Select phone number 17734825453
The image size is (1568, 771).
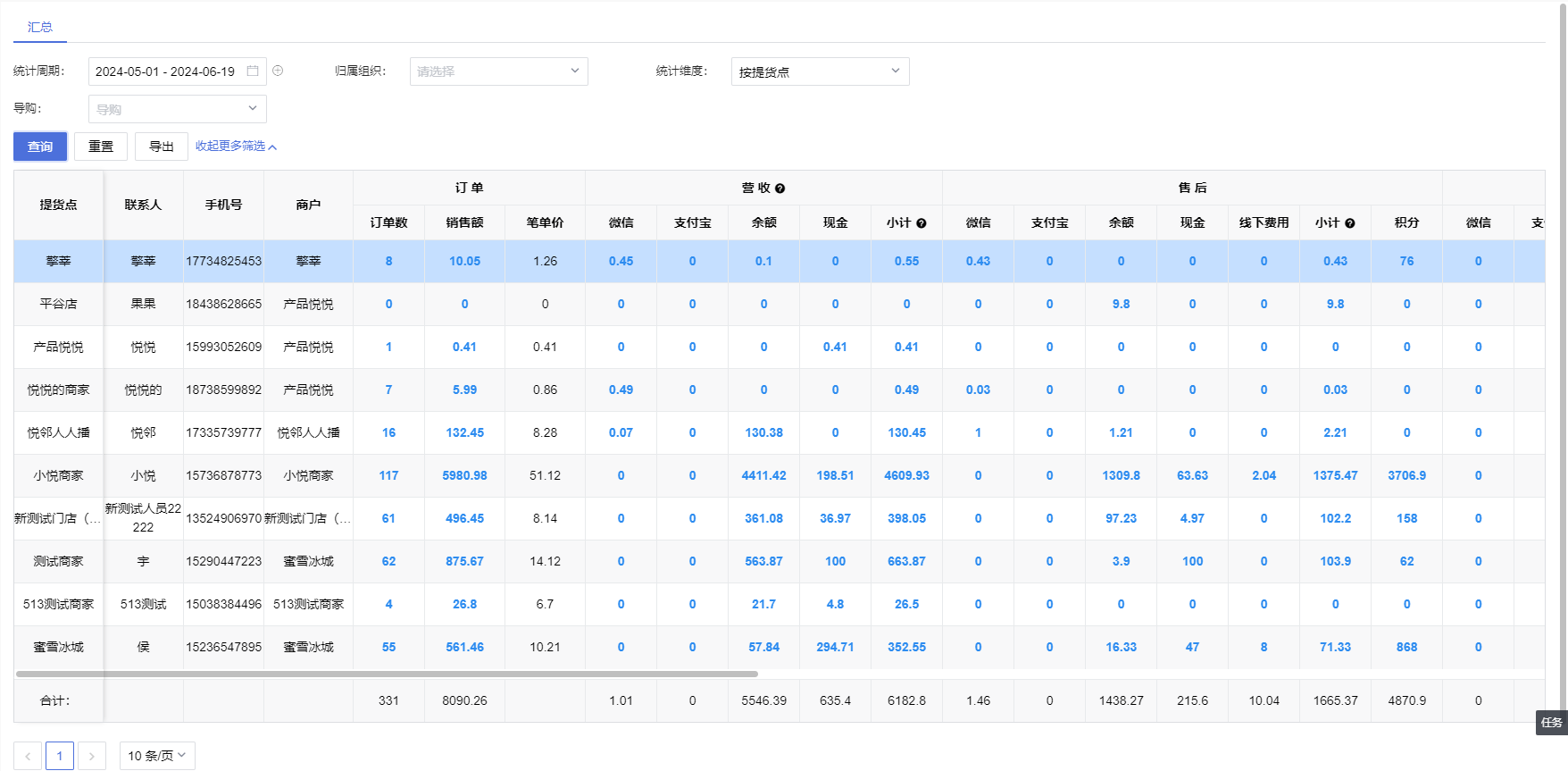[223, 261]
